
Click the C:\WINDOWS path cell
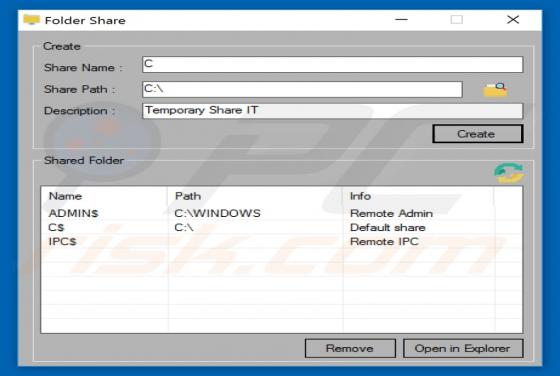pos(218,213)
